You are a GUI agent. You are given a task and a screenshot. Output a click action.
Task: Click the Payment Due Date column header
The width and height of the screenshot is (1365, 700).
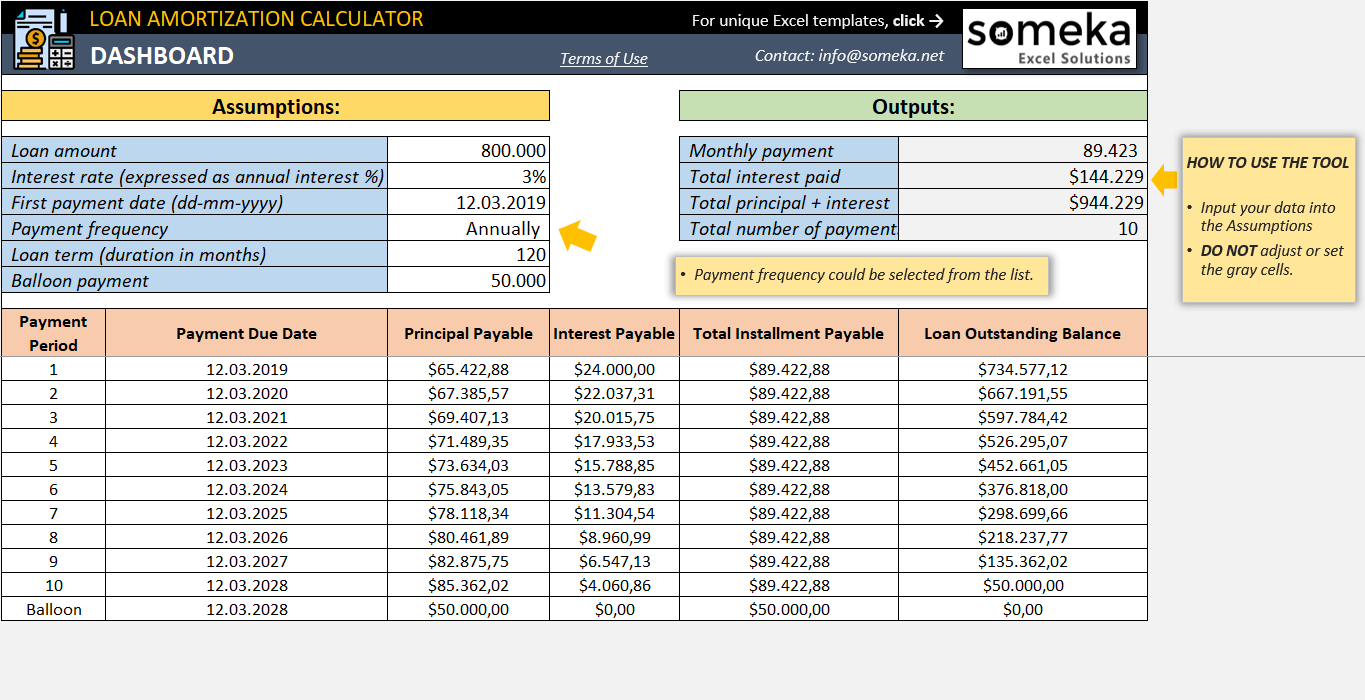coord(247,333)
